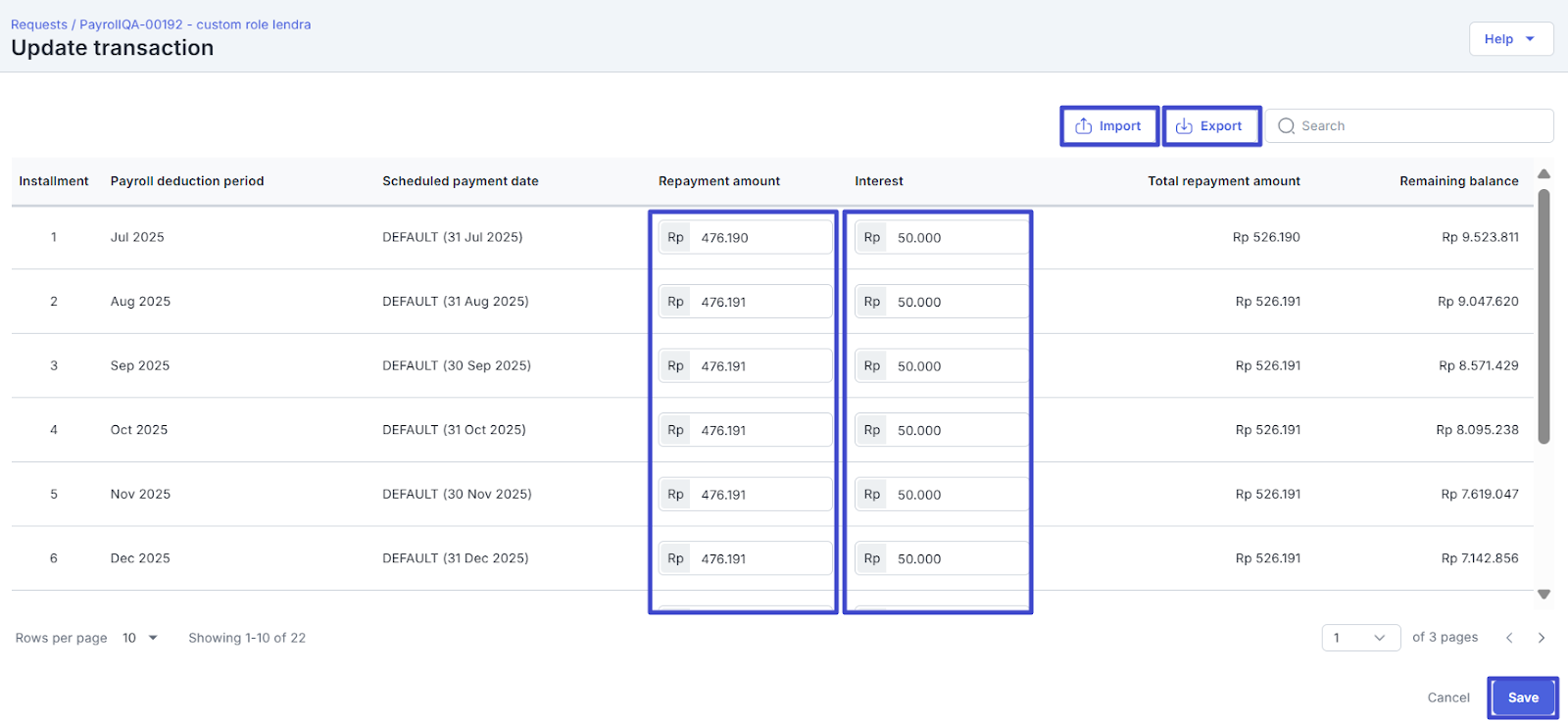Focus the Search text box

(1421, 126)
